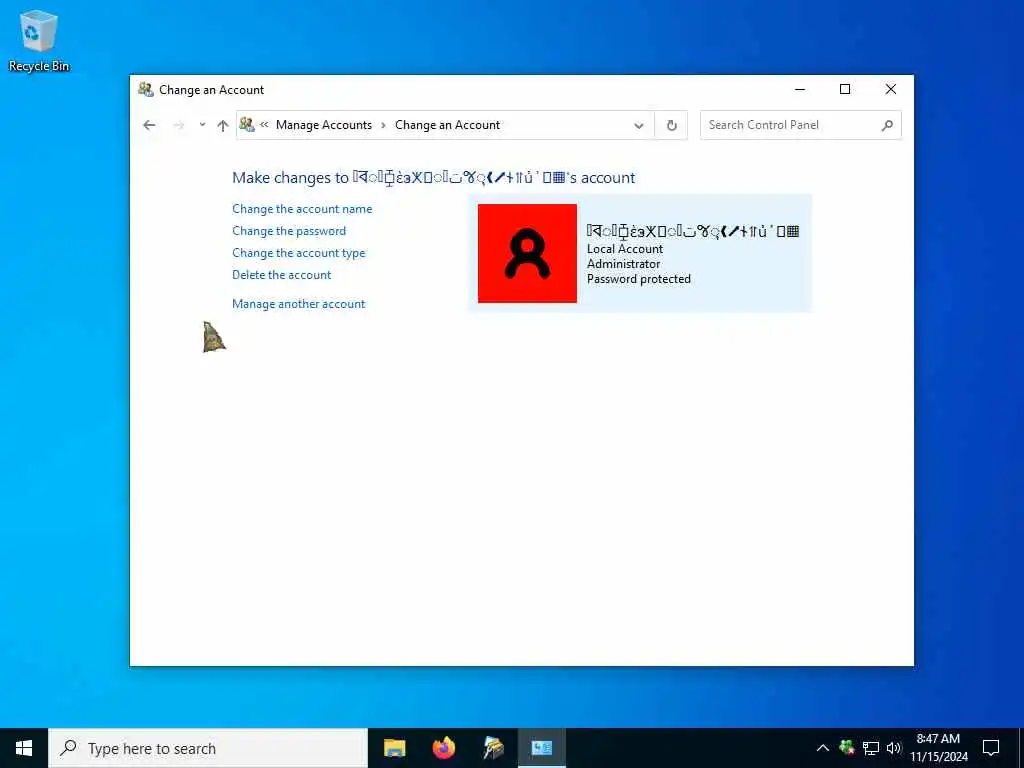Click the Password protected label

point(639,279)
